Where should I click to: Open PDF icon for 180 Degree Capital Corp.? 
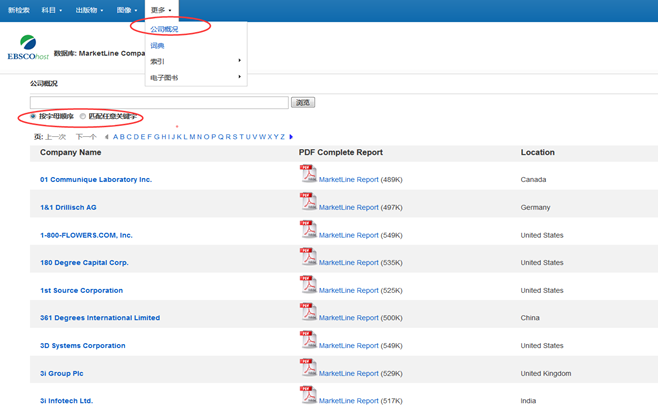tap(308, 256)
